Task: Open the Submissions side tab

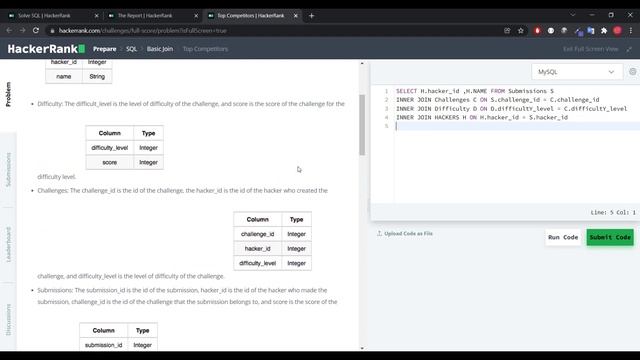Action: coord(8,170)
